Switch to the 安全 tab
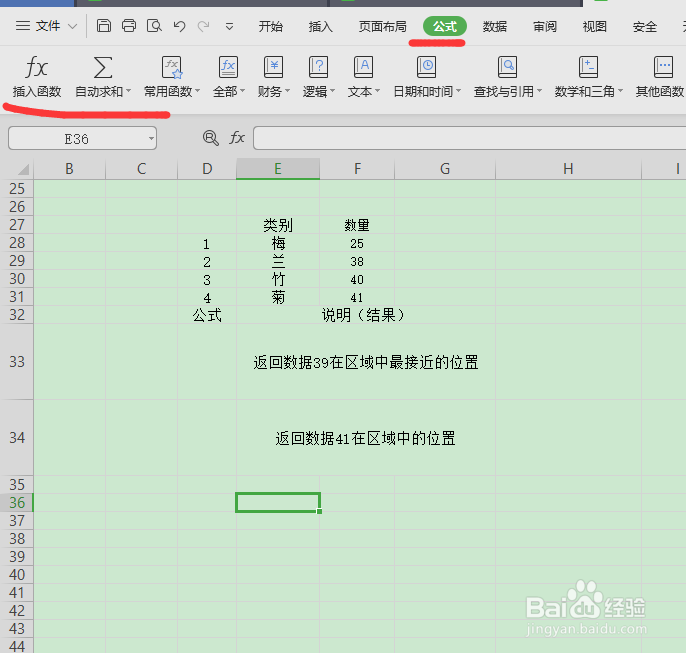 [x=644, y=26]
